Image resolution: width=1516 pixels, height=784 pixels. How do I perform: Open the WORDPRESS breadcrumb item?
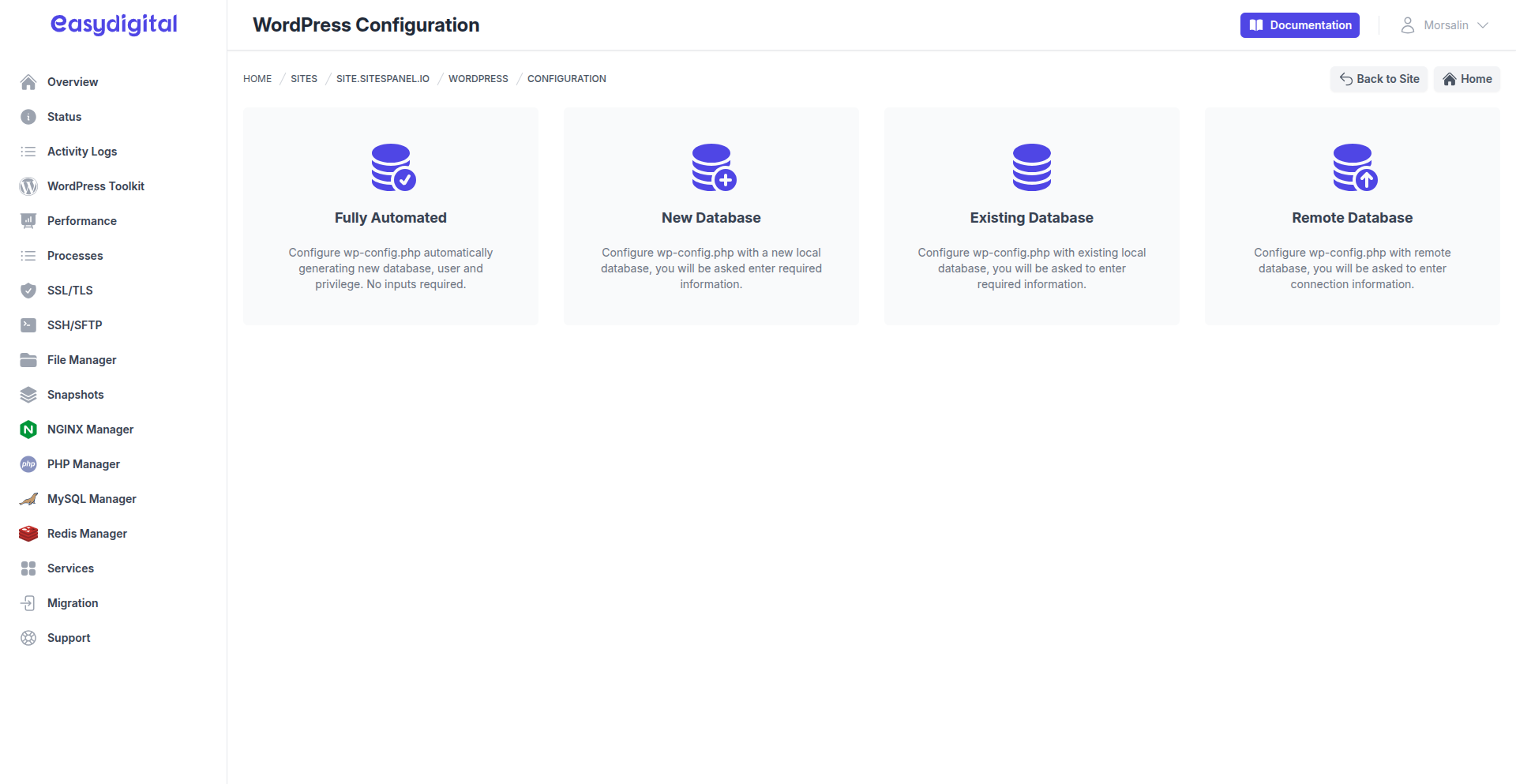(x=478, y=78)
